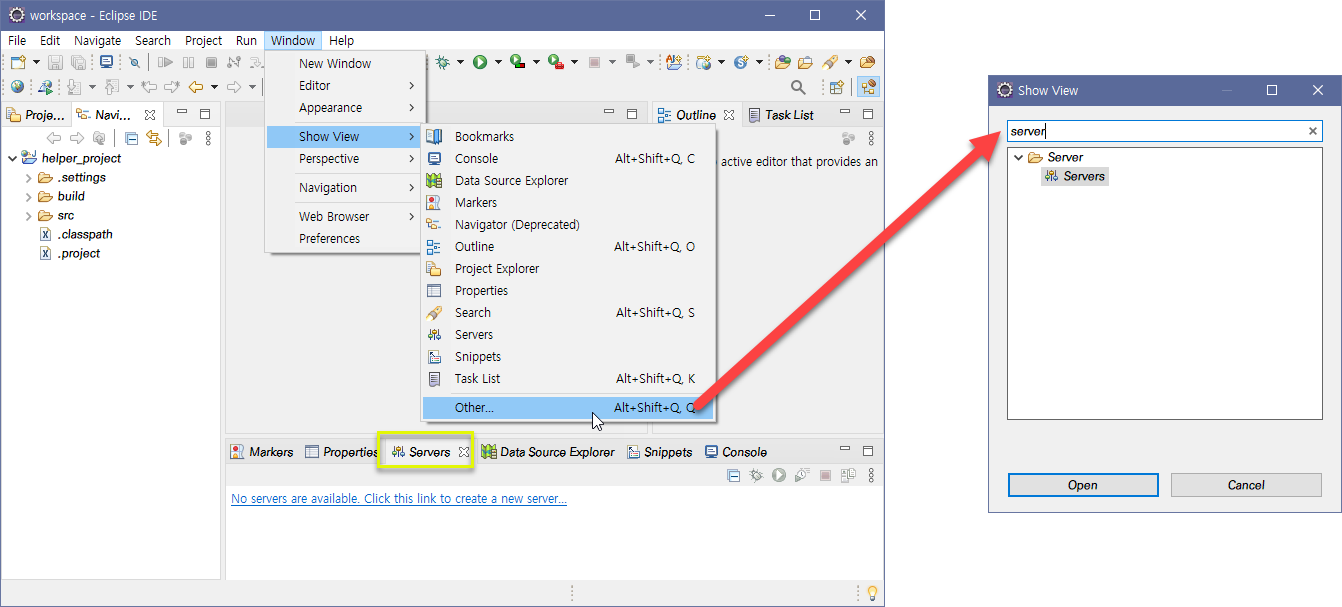Collapse the helper_project tree node
The height and width of the screenshot is (607, 1342).
pyautogui.click(x=12, y=158)
